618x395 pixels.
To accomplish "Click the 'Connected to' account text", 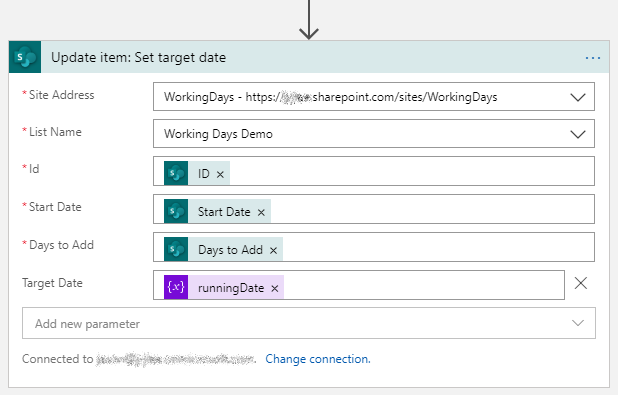I will click(139, 359).
